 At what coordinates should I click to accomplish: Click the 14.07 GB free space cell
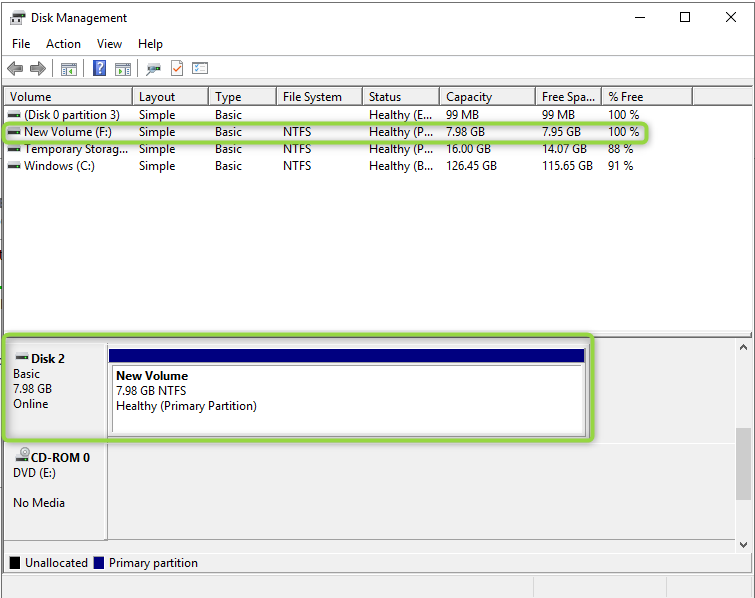click(x=564, y=149)
